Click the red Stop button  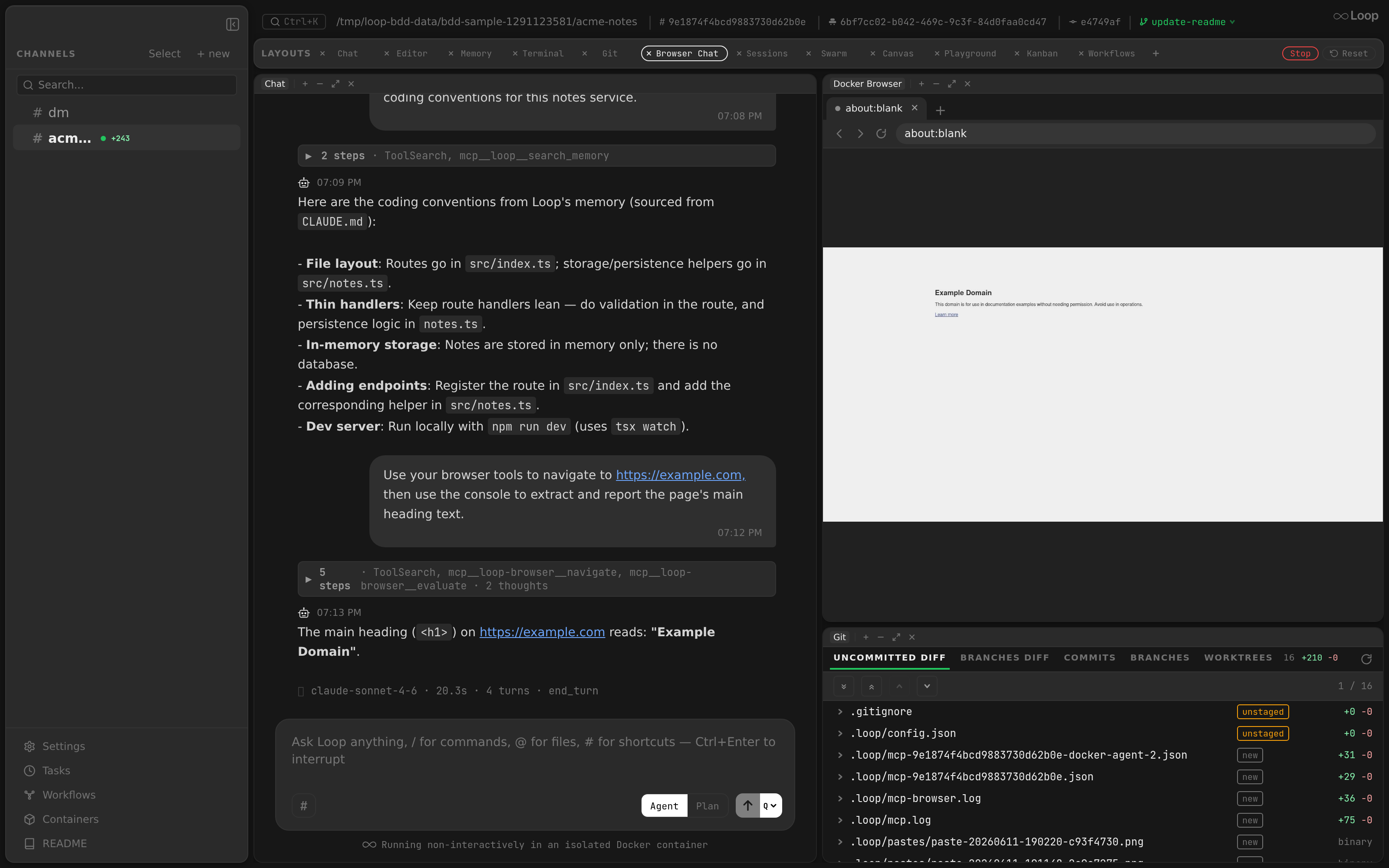pos(1300,53)
